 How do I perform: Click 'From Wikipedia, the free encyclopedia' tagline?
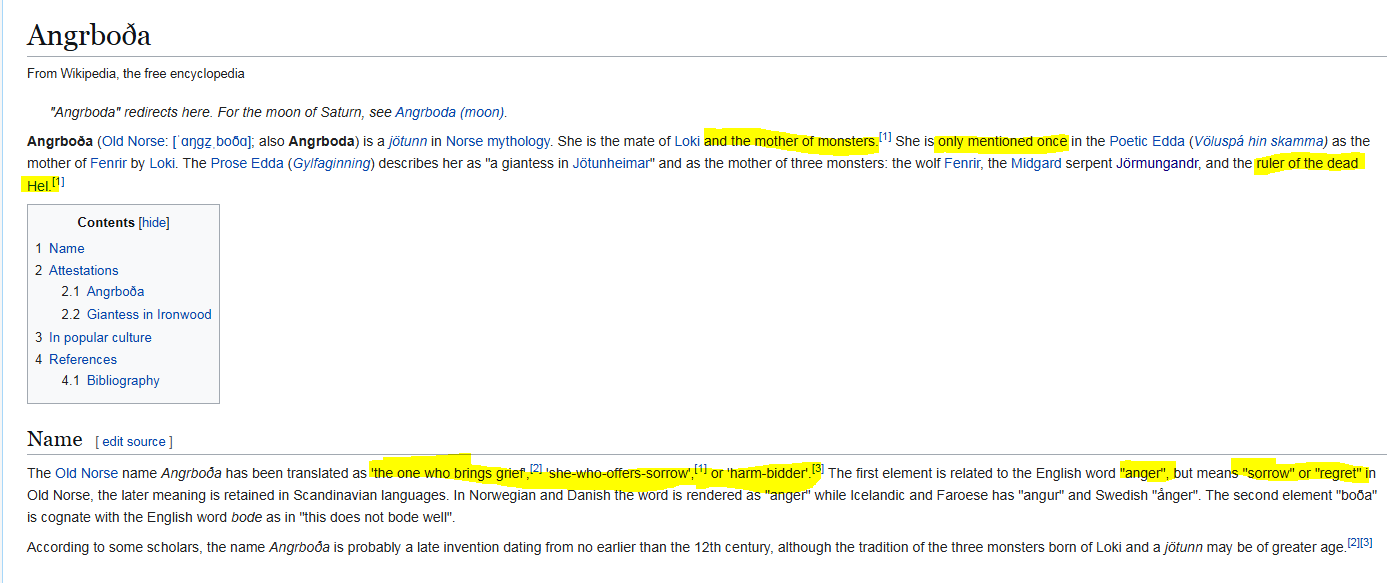136,74
